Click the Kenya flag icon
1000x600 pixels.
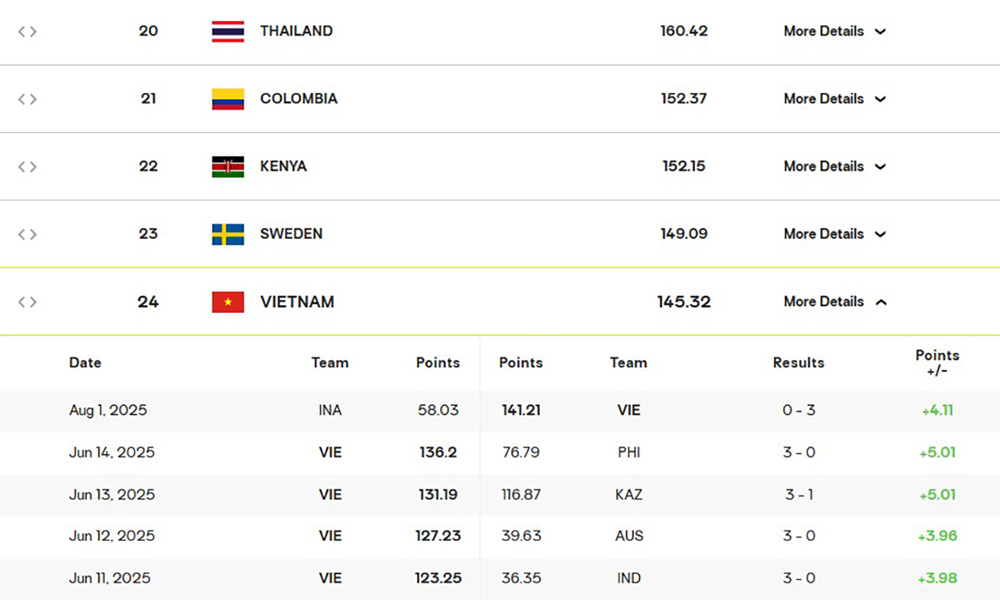point(228,166)
